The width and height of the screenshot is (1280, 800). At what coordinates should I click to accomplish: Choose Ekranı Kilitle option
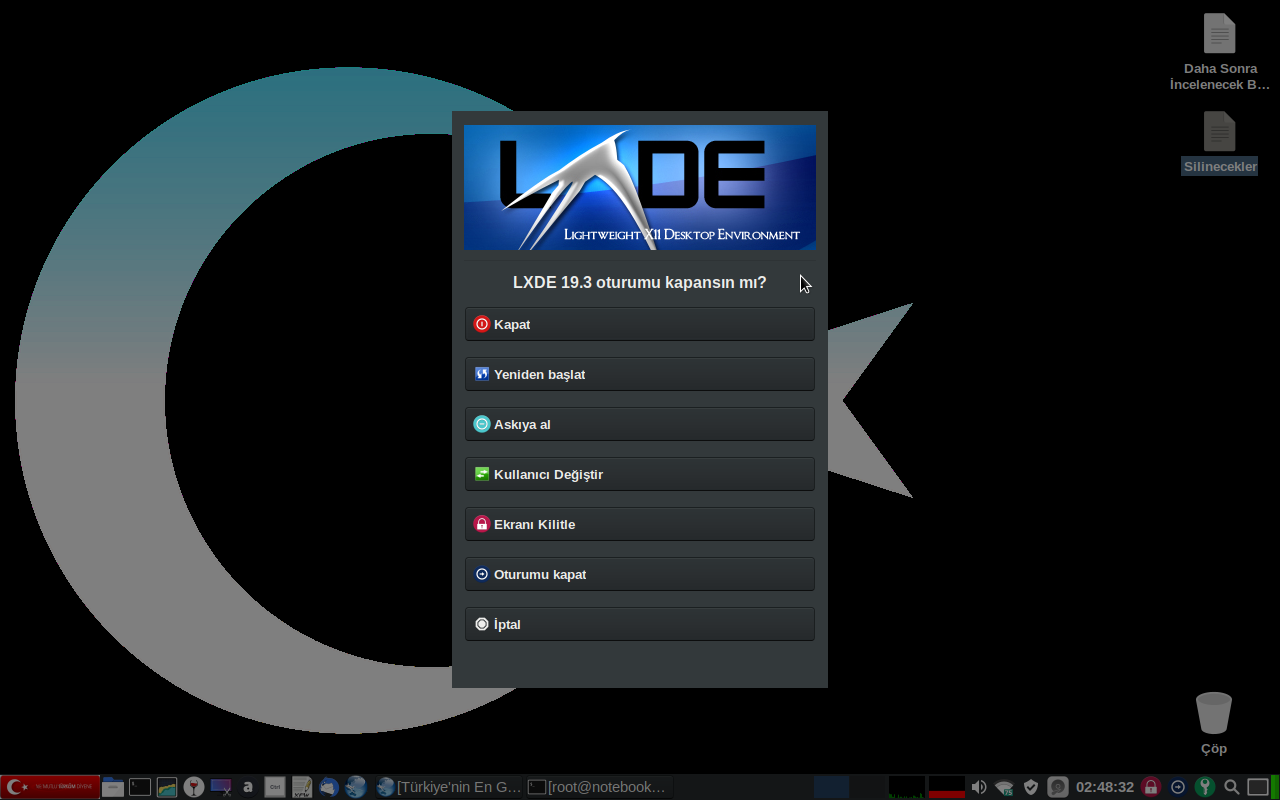[x=640, y=524]
